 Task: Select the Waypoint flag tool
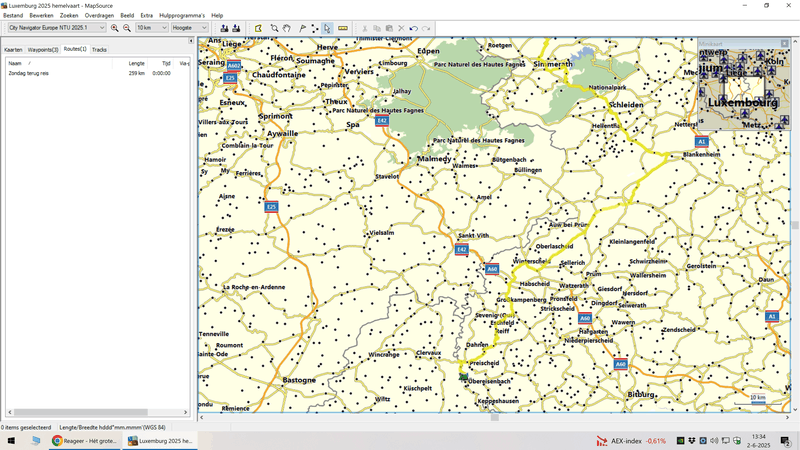(x=303, y=28)
